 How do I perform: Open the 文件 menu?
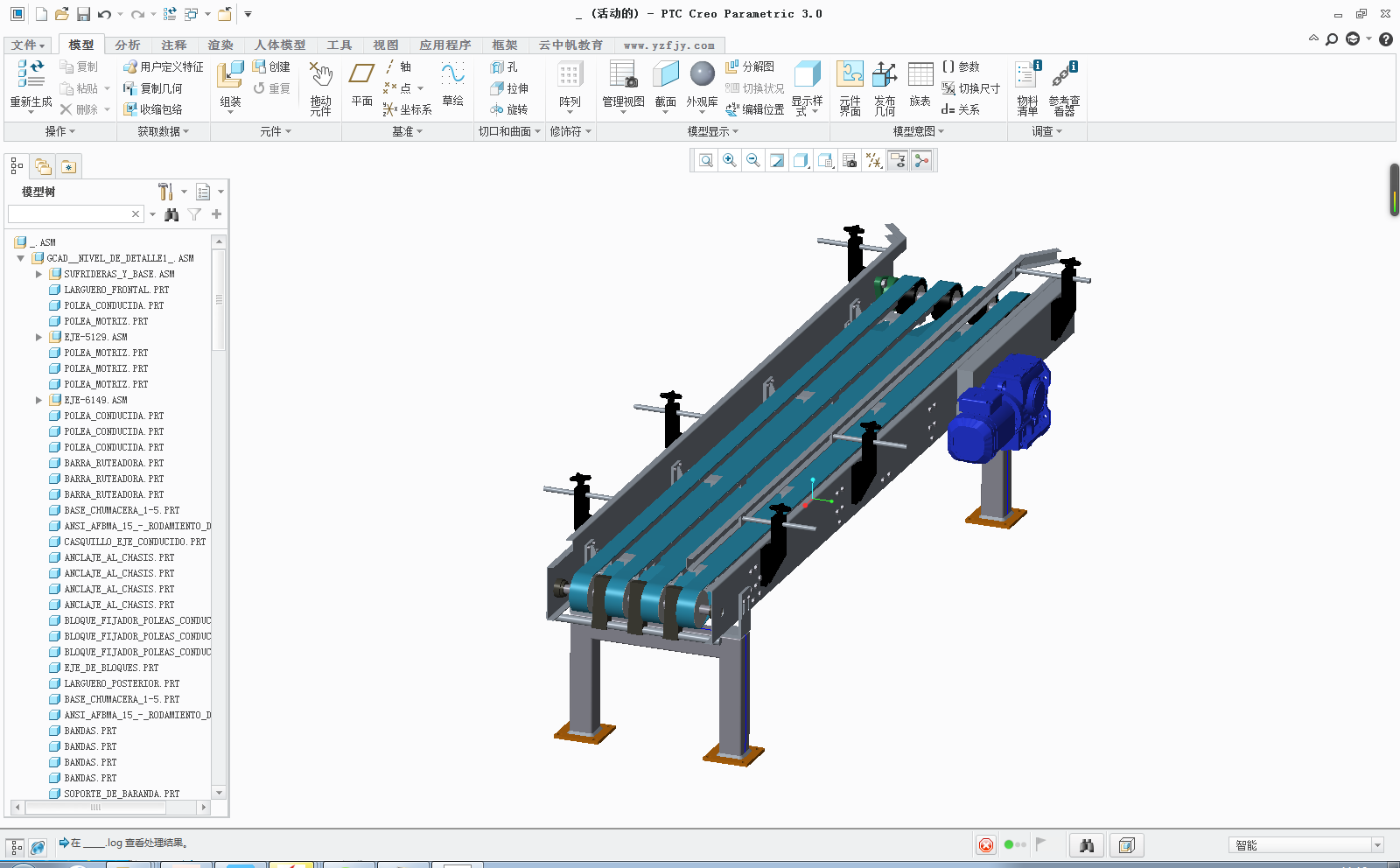[28, 45]
